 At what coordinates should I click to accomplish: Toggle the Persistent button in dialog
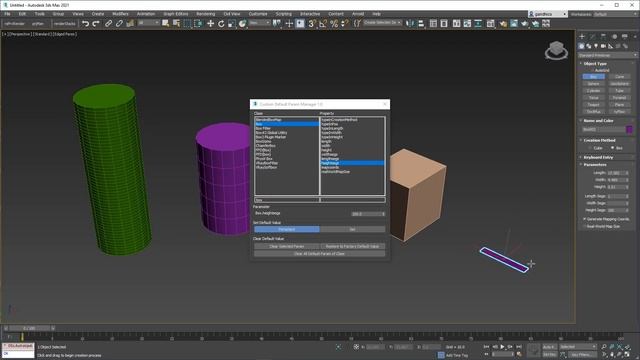287,229
